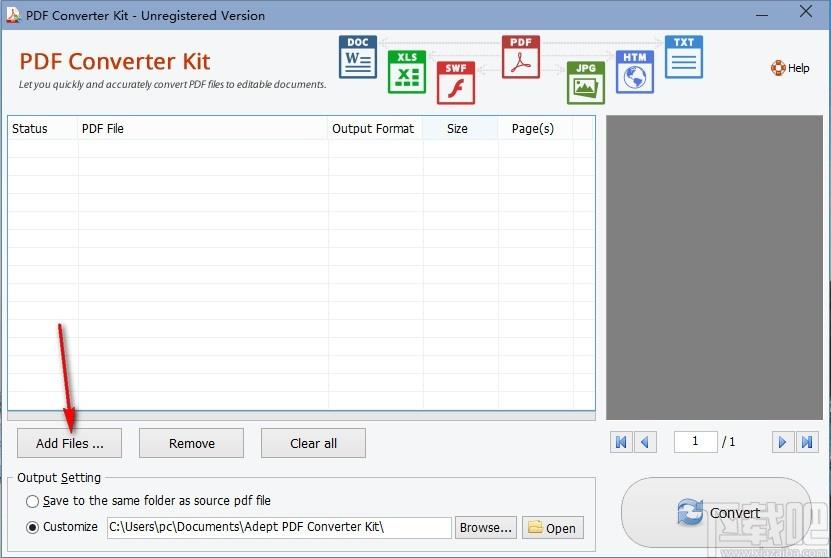
Task: Close the PDF Converter Kit window
Action: coord(806,12)
